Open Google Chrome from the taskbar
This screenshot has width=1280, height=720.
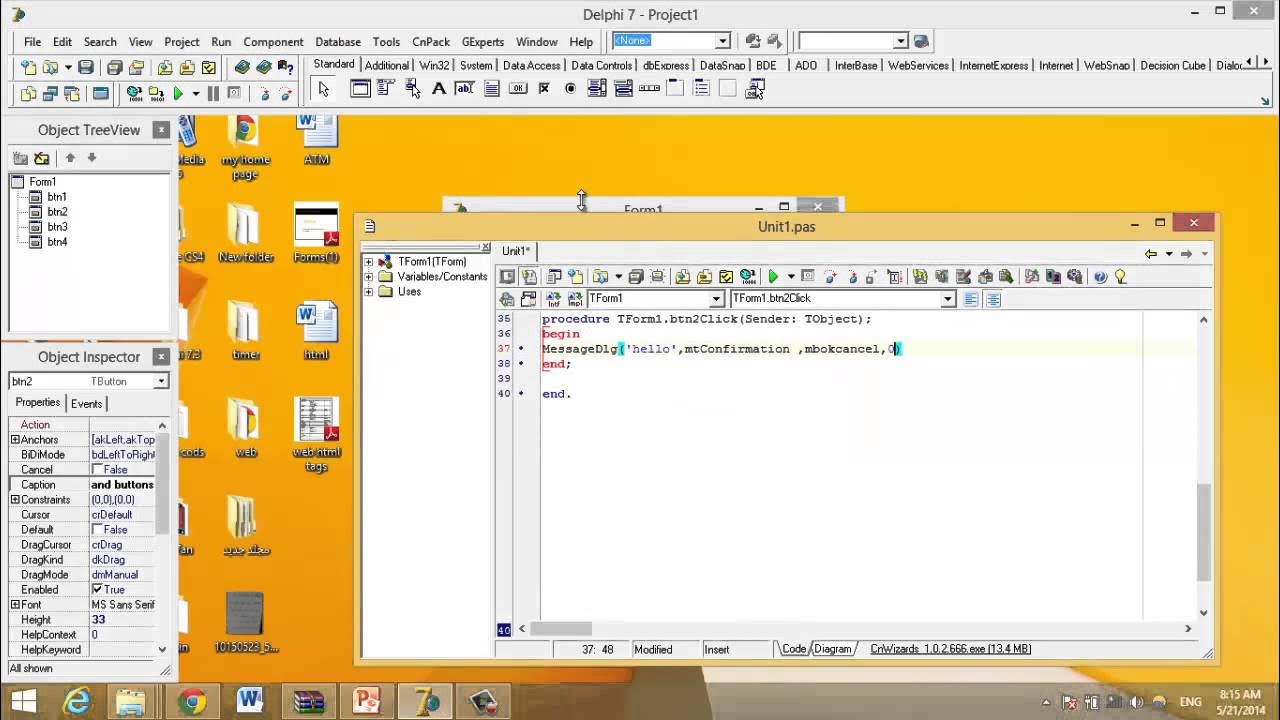click(191, 700)
